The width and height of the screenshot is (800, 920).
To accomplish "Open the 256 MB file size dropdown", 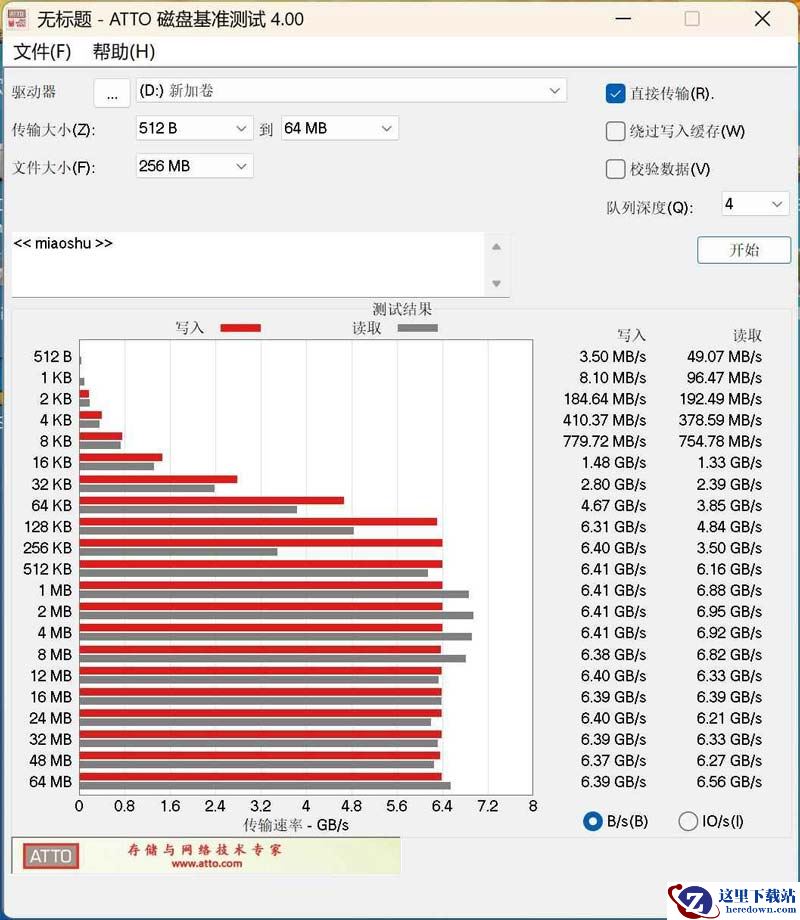I will click(194, 166).
